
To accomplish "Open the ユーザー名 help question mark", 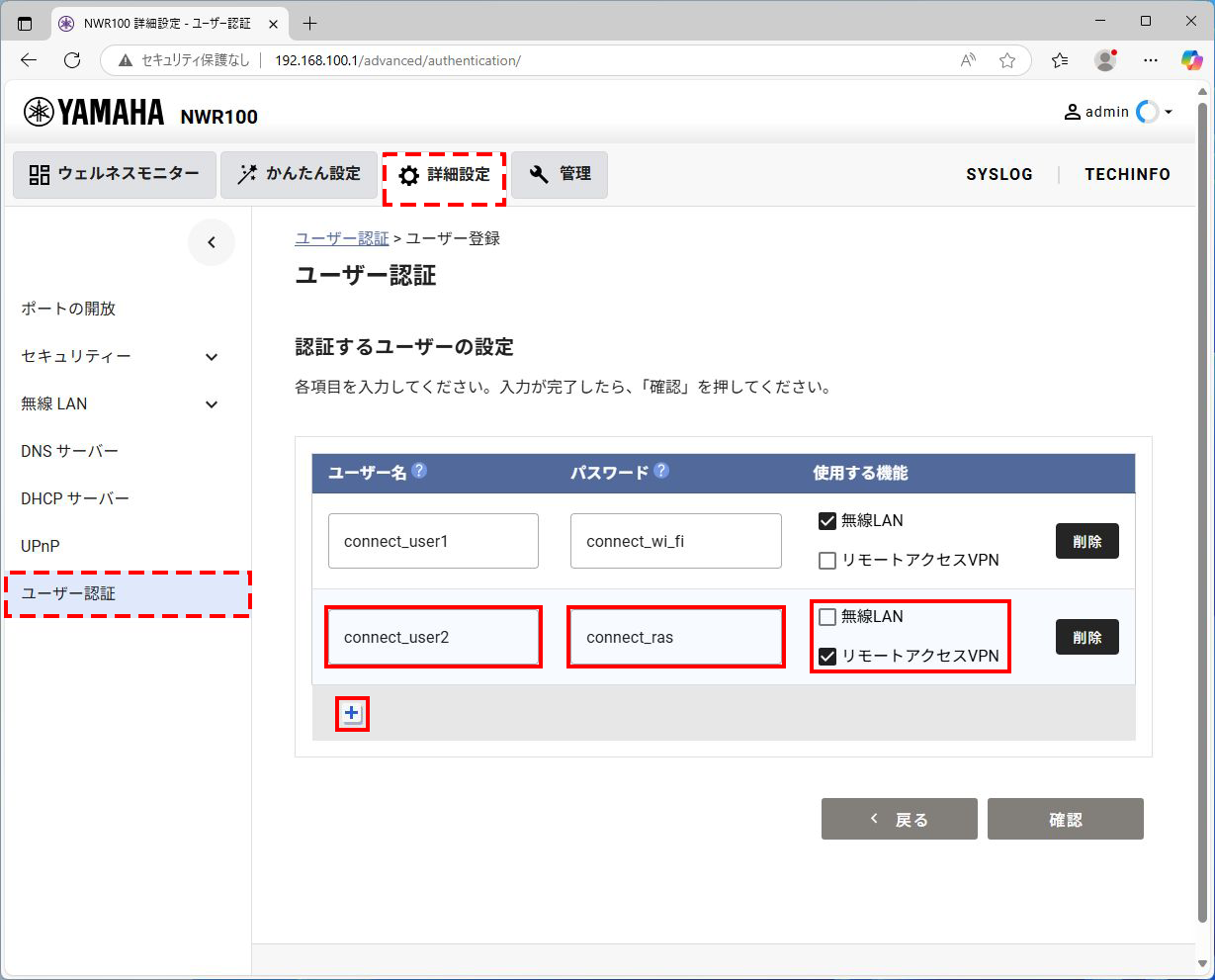I will (x=419, y=472).
